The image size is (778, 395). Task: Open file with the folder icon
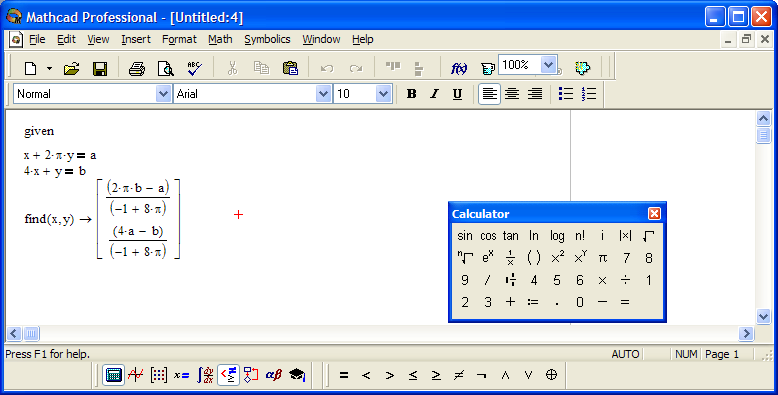[71, 68]
